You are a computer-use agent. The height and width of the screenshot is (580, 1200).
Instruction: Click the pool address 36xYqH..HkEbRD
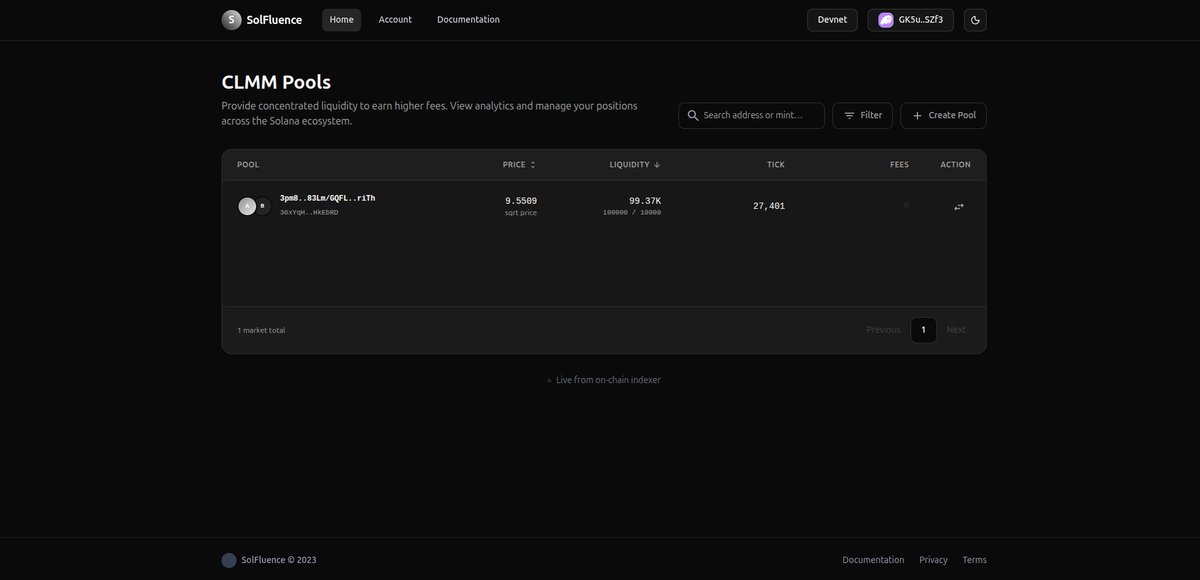[309, 213]
